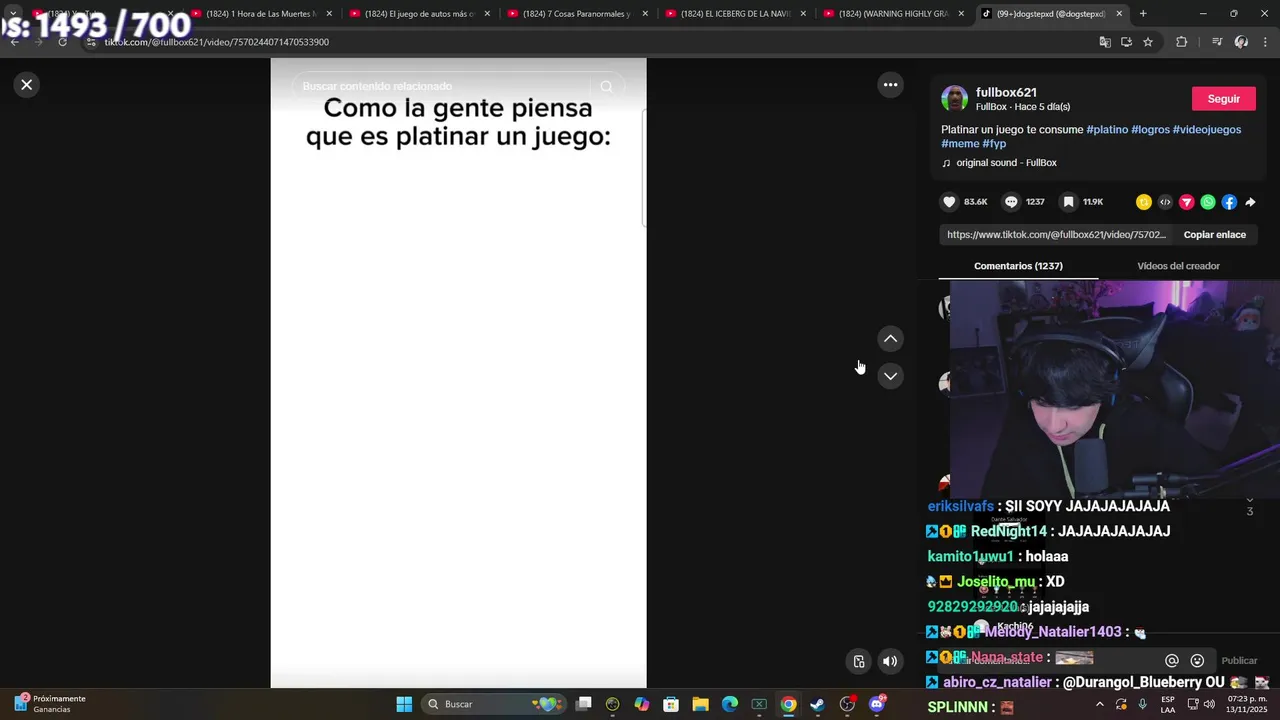
Task: Click the taskbar Buscar search box
Action: (494, 704)
